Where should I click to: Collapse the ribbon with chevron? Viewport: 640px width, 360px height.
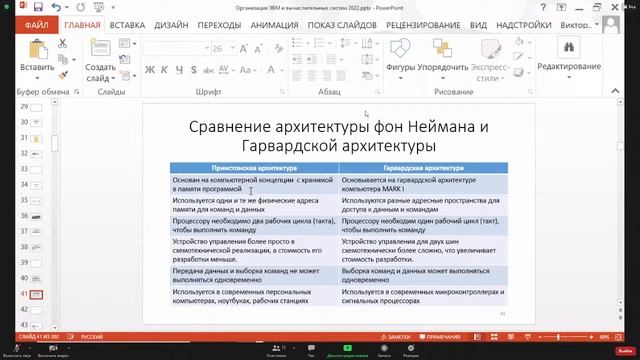point(615,91)
